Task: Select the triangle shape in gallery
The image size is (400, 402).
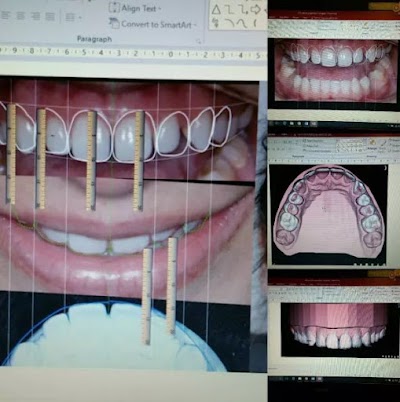Action: (216, 10)
